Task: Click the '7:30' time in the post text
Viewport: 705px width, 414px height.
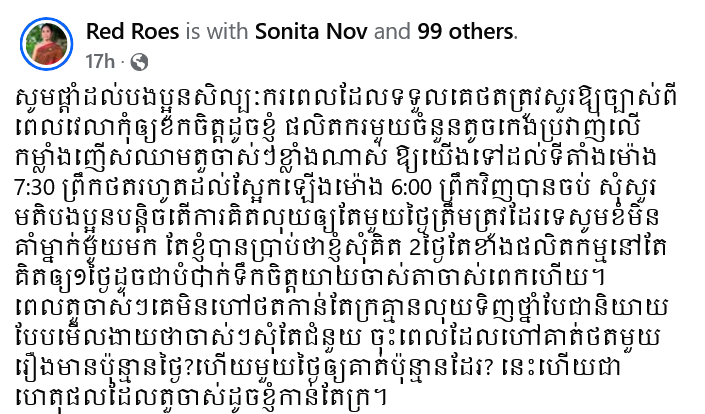Action: point(35,187)
